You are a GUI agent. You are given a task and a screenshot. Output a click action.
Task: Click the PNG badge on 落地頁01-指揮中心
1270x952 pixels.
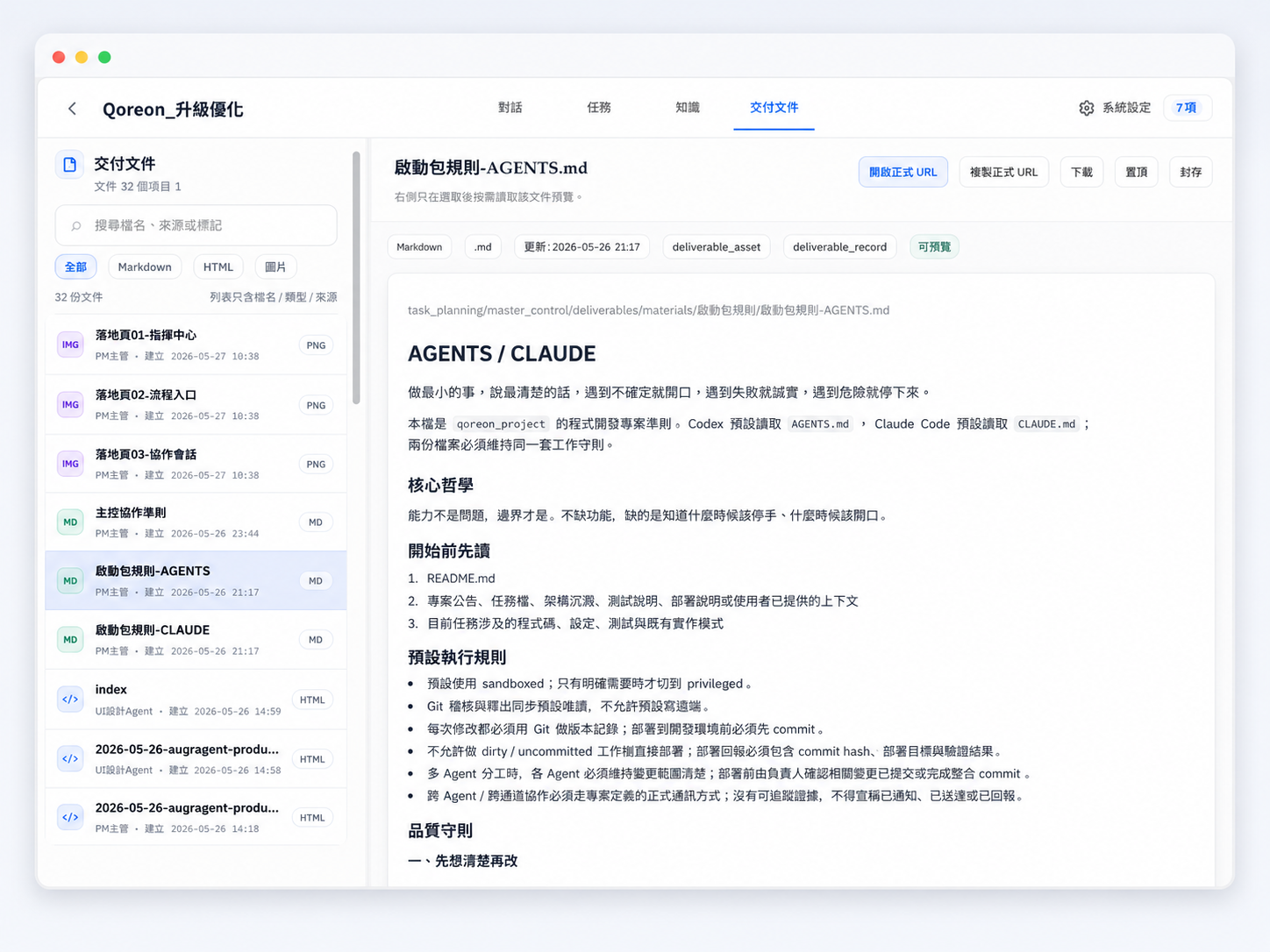coord(316,345)
